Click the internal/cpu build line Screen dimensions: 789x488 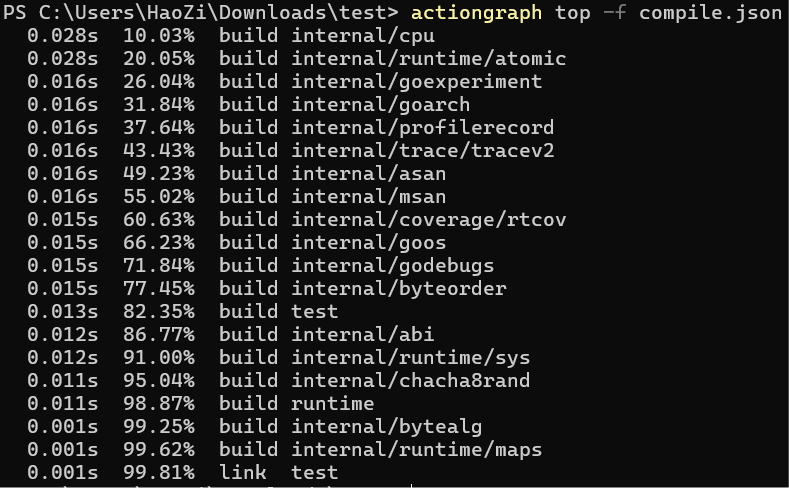coord(231,36)
